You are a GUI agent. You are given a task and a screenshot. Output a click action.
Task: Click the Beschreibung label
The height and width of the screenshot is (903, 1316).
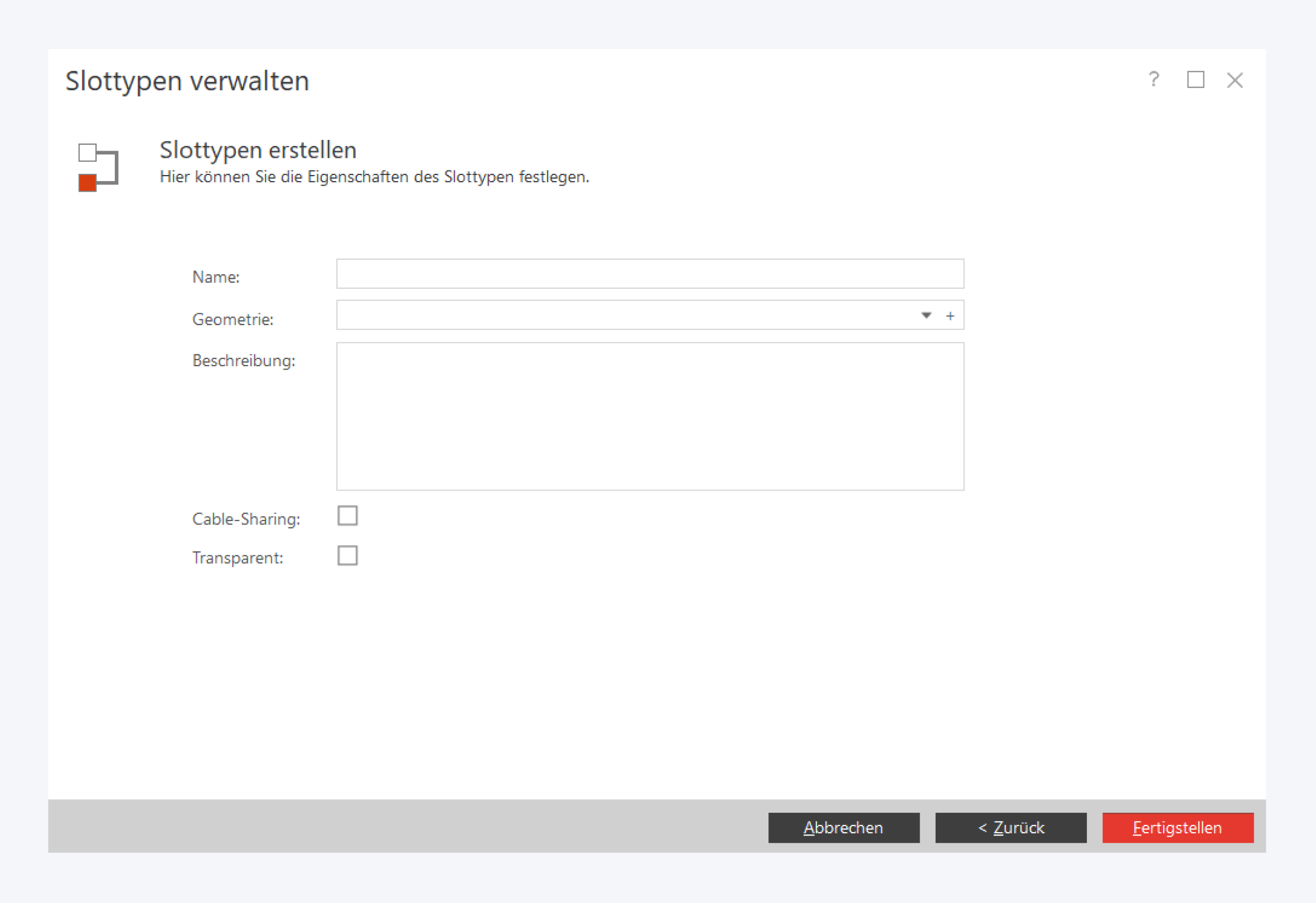pyautogui.click(x=244, y=361)
